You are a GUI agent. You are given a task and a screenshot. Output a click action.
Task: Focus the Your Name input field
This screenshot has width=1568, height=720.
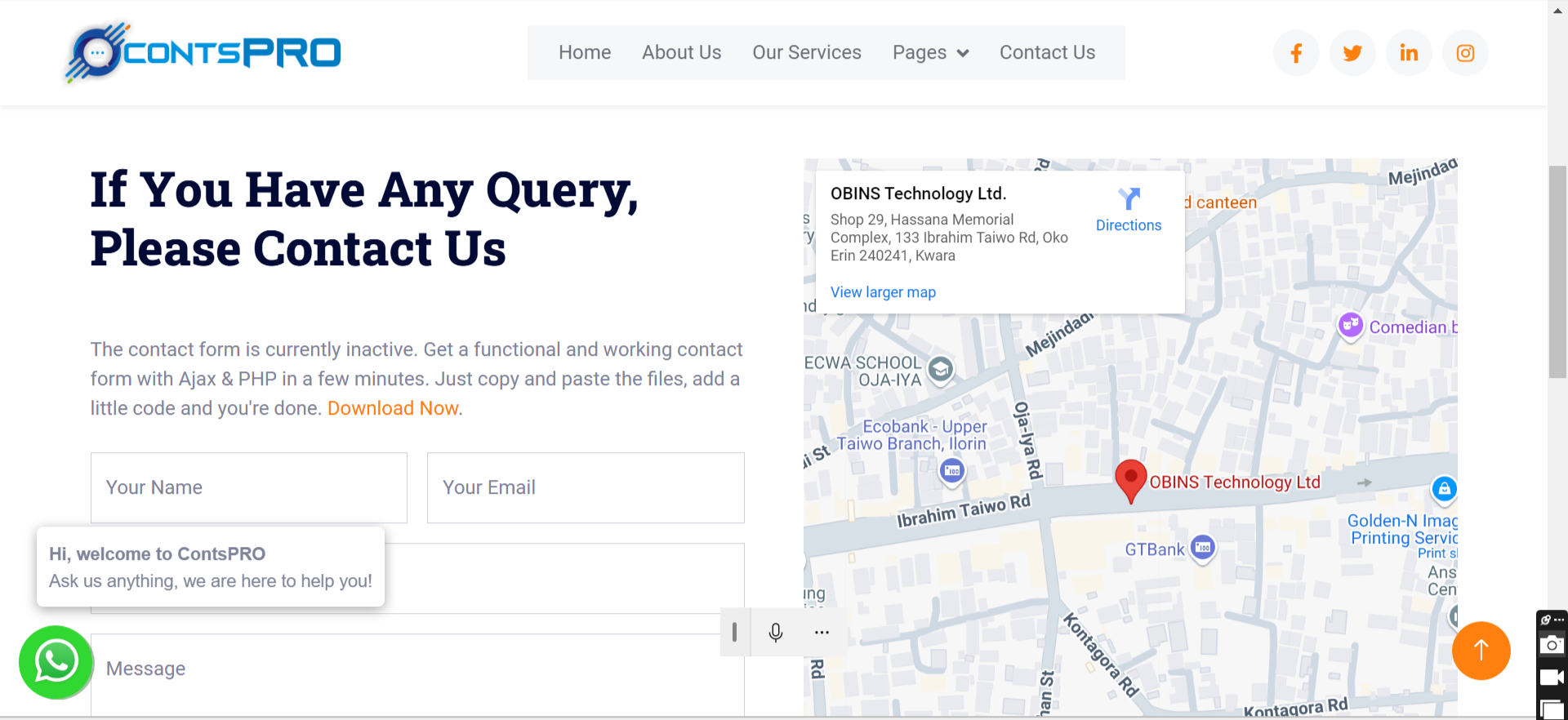249,487
